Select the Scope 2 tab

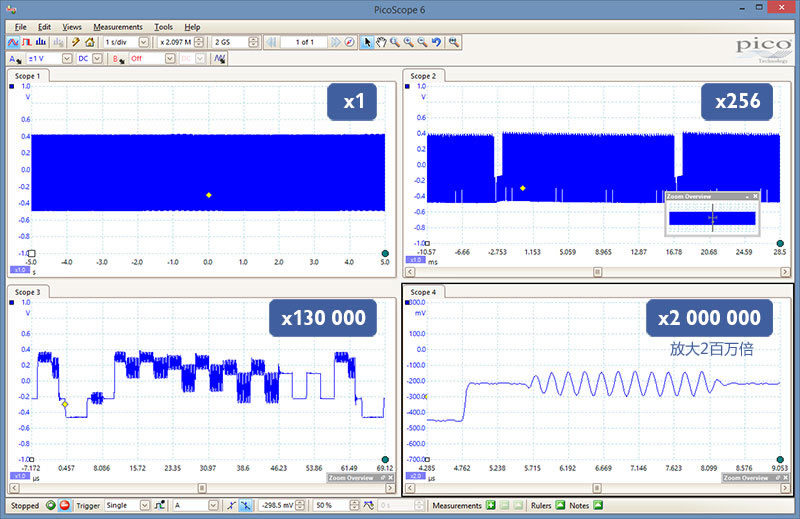click(x=423, y=76)
